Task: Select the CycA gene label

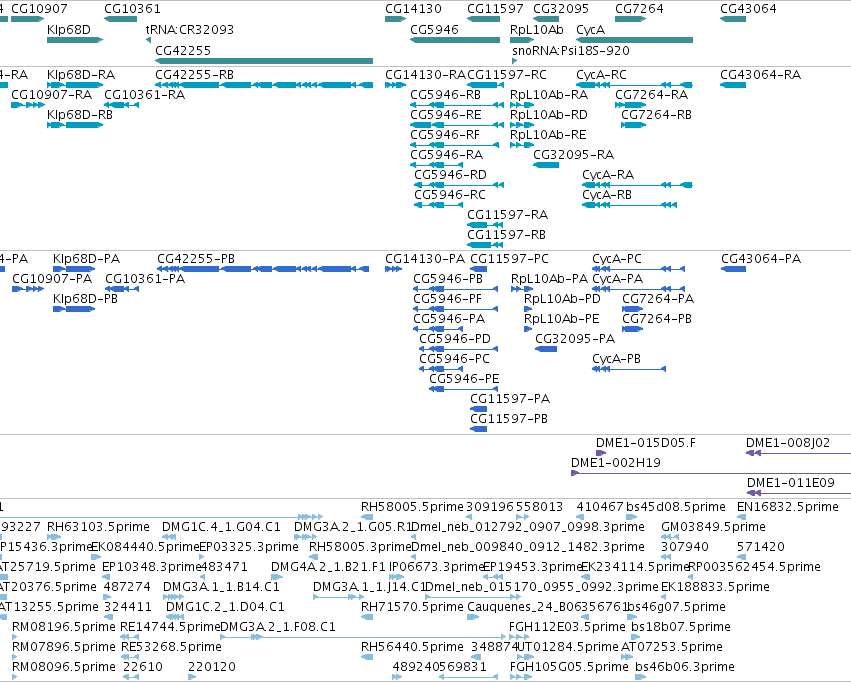Action: point(590,29)
